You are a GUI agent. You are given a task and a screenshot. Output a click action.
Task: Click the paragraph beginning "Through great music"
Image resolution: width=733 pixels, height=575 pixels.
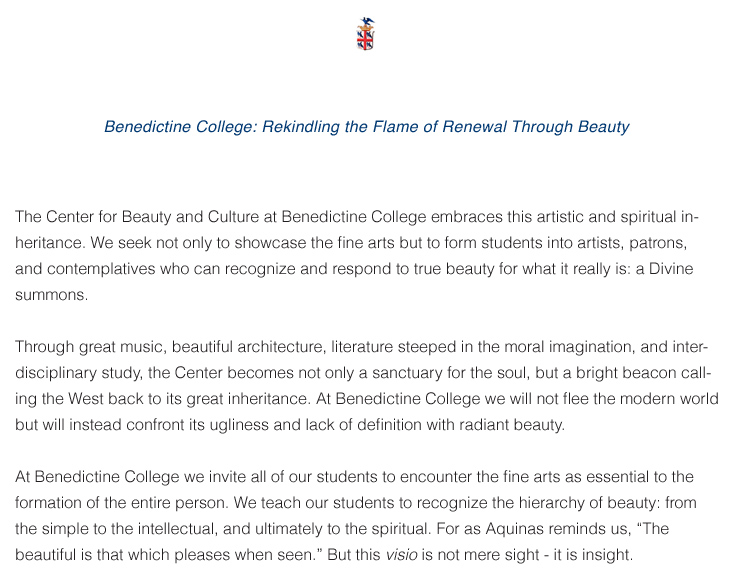click(366, 386)
